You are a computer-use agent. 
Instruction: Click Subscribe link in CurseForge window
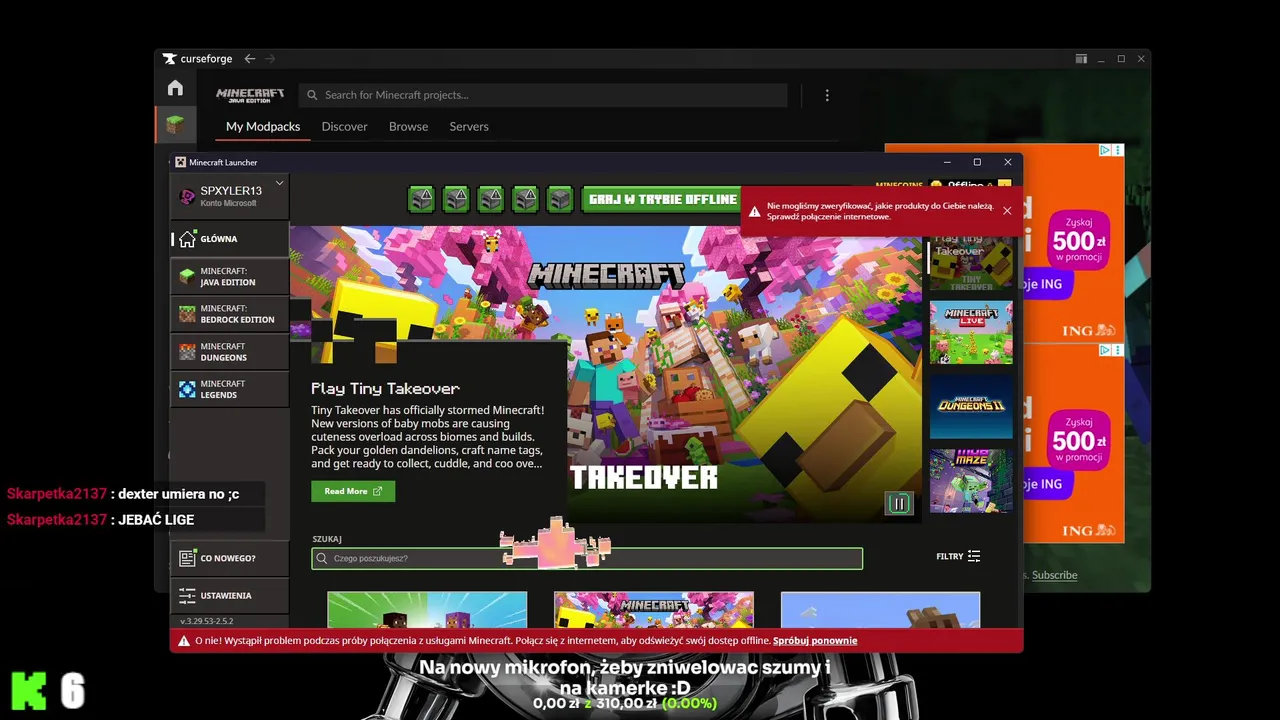click(1055, 575)
